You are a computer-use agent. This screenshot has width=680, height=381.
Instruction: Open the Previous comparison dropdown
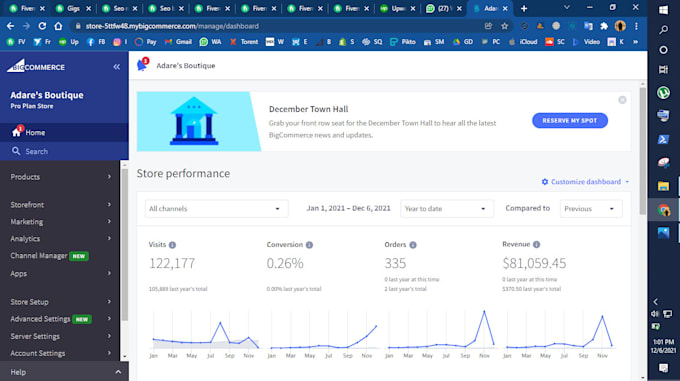591,208
